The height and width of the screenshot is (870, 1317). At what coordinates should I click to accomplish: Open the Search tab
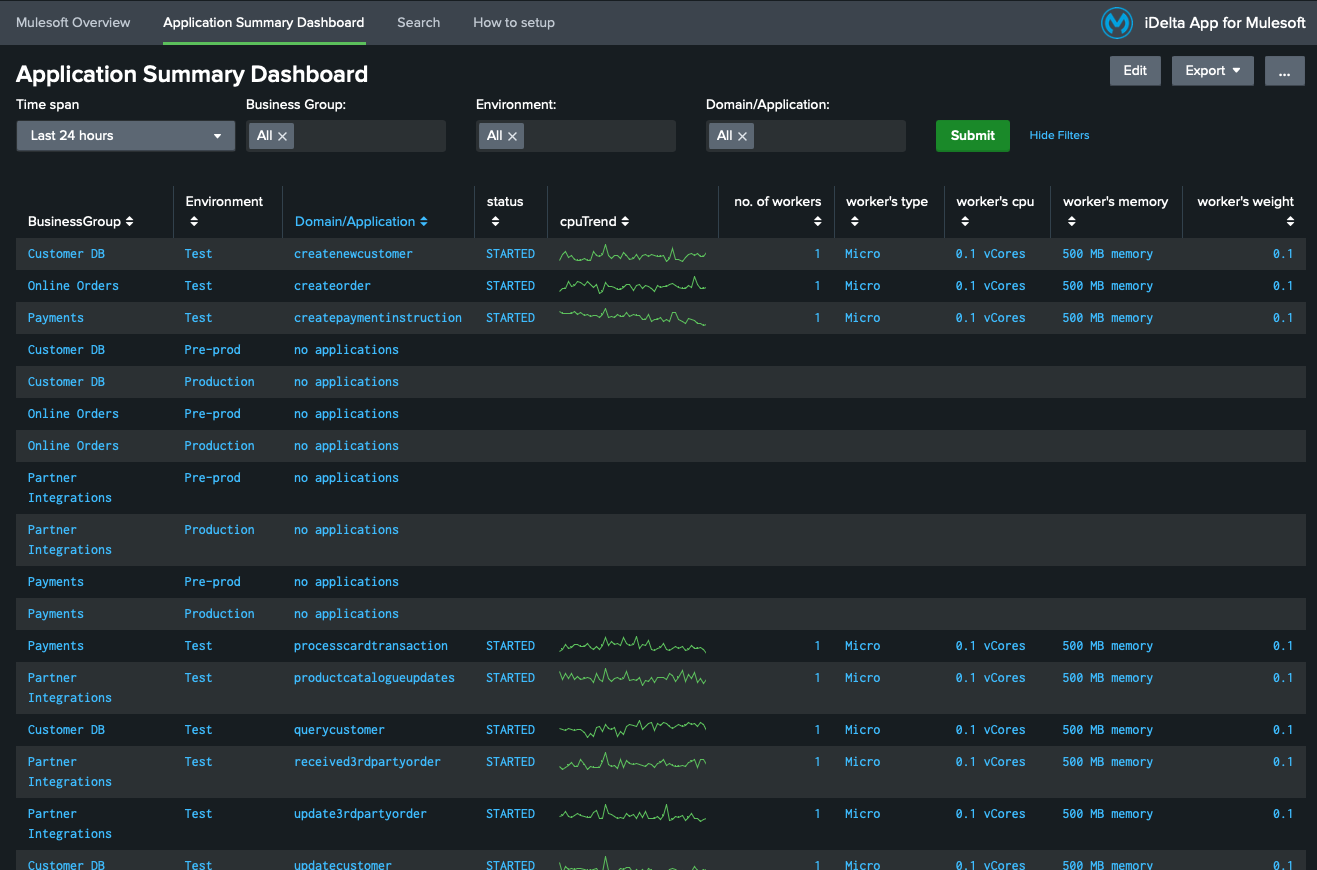coord(418,22)
